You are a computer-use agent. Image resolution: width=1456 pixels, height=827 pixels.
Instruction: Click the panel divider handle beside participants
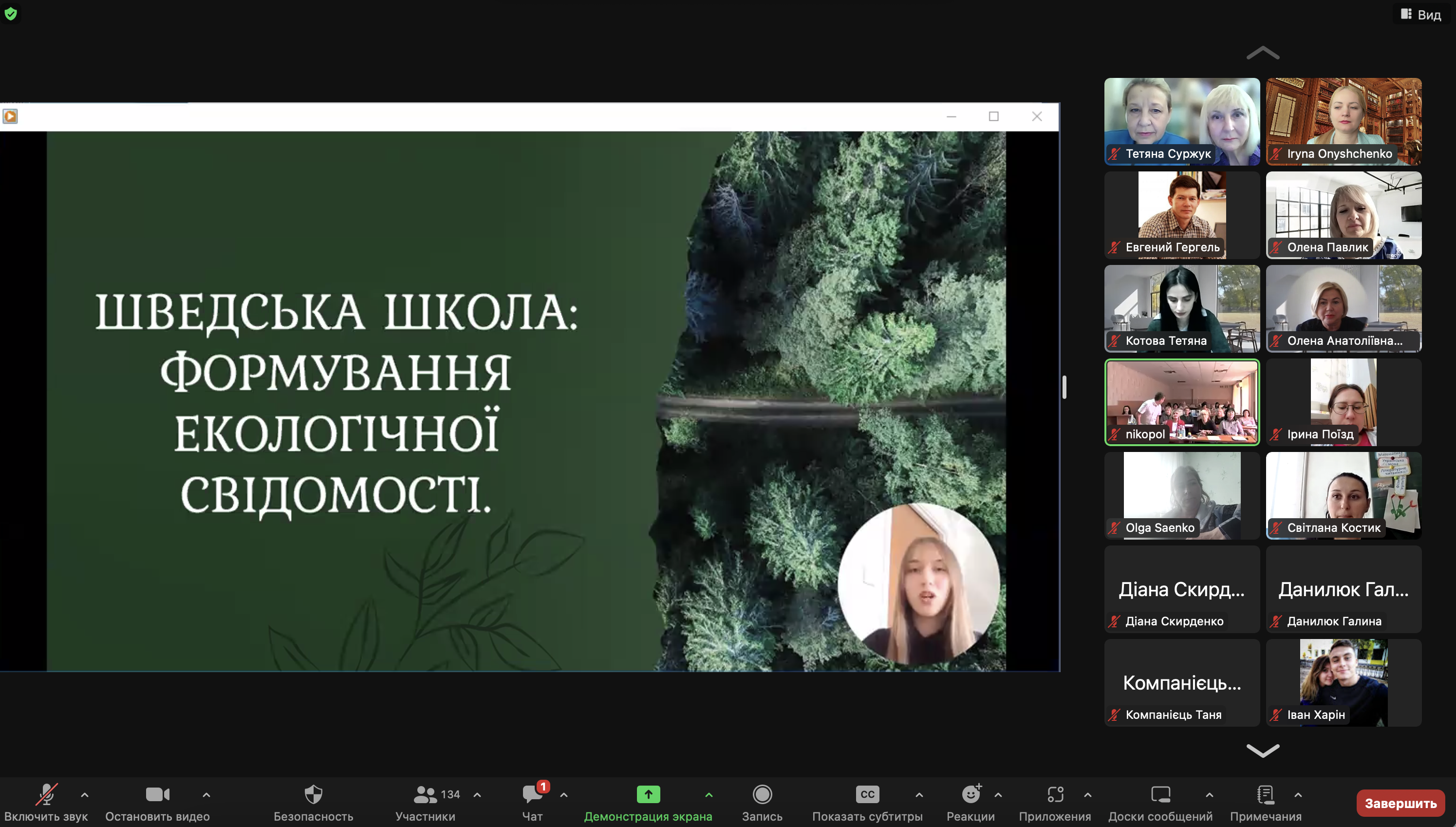click(1064, 387)
